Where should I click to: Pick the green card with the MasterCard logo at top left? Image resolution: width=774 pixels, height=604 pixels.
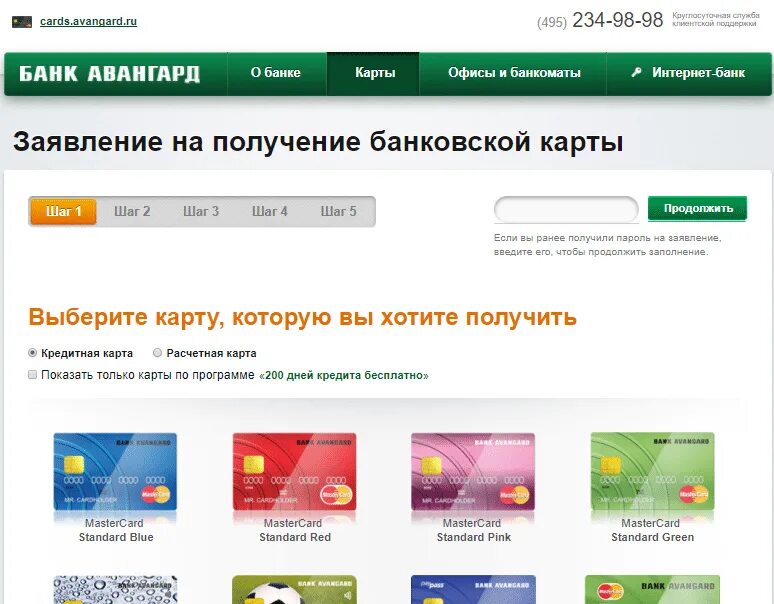point(653,590)
